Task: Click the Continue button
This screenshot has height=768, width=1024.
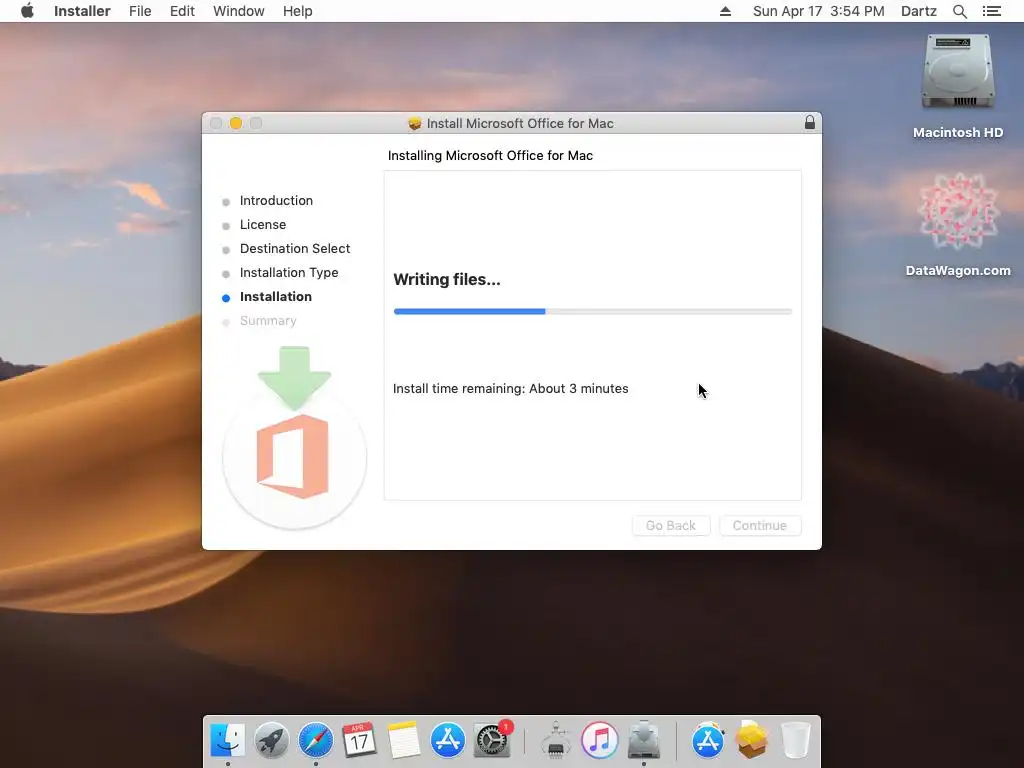Action: pyautogui.click(x=760, y=525)
